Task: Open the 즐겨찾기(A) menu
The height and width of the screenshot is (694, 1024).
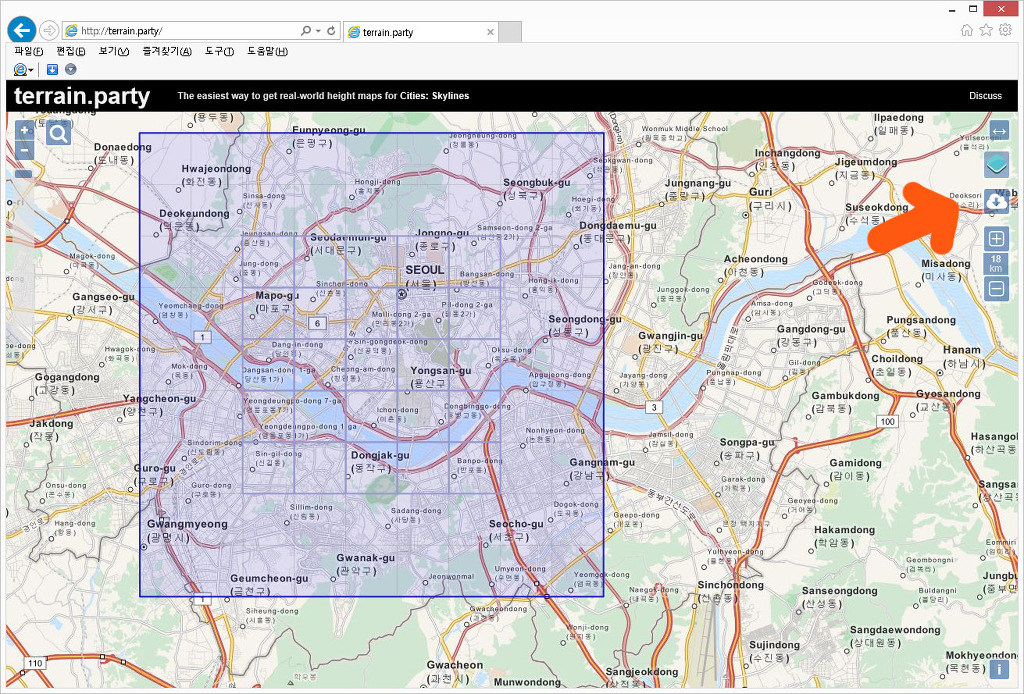Action: point(166,51)
